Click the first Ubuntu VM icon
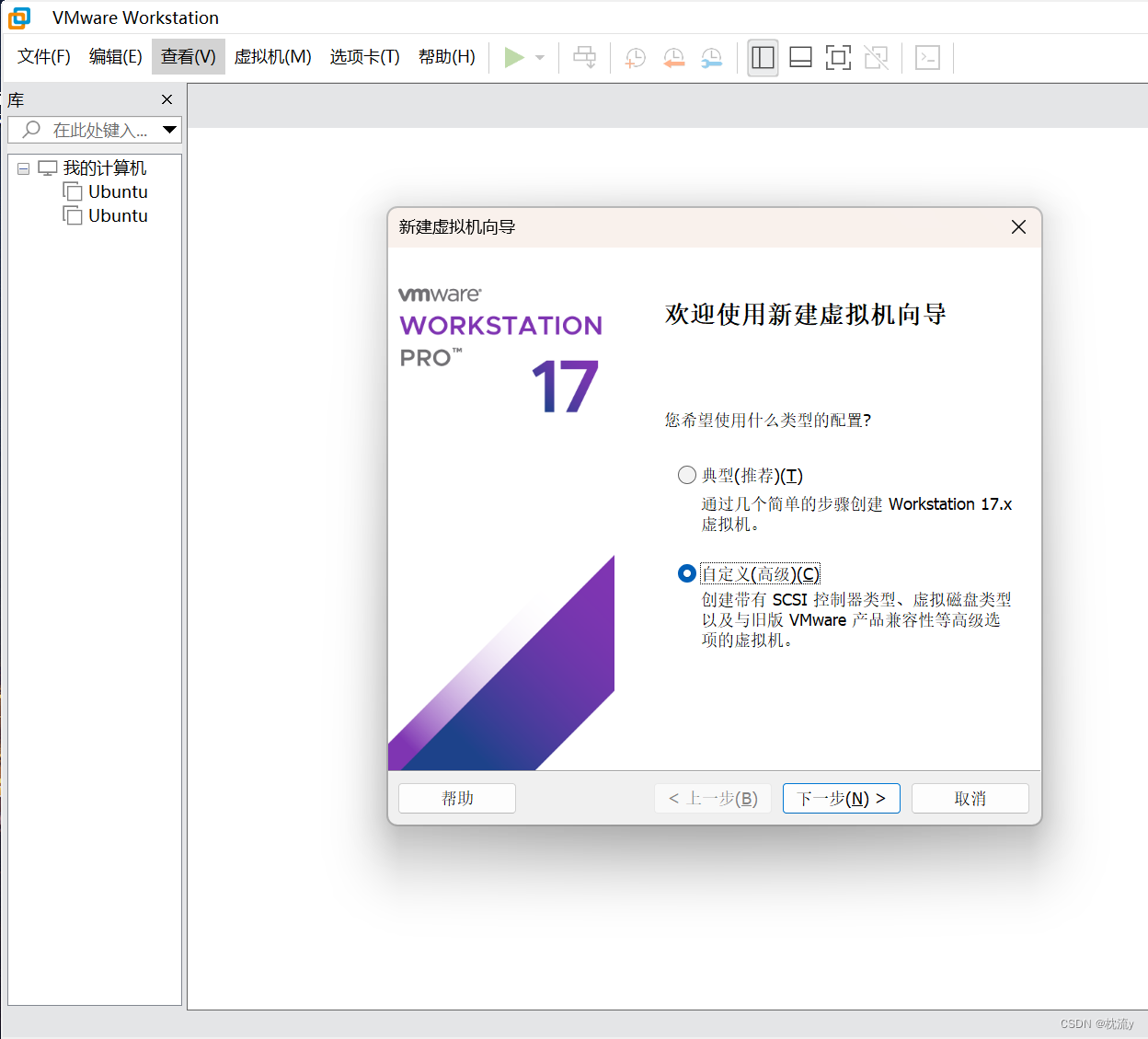The image size is (1148, 1039). point(73,191)
